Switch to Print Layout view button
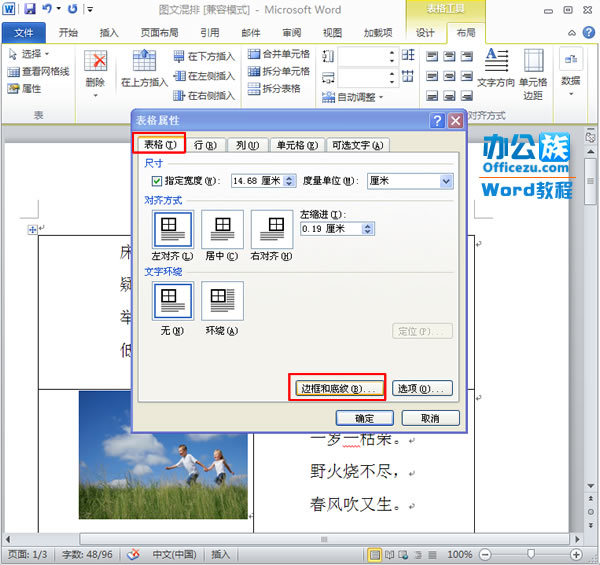Viewport: 600px width, 565px height. tap(374, 554)
